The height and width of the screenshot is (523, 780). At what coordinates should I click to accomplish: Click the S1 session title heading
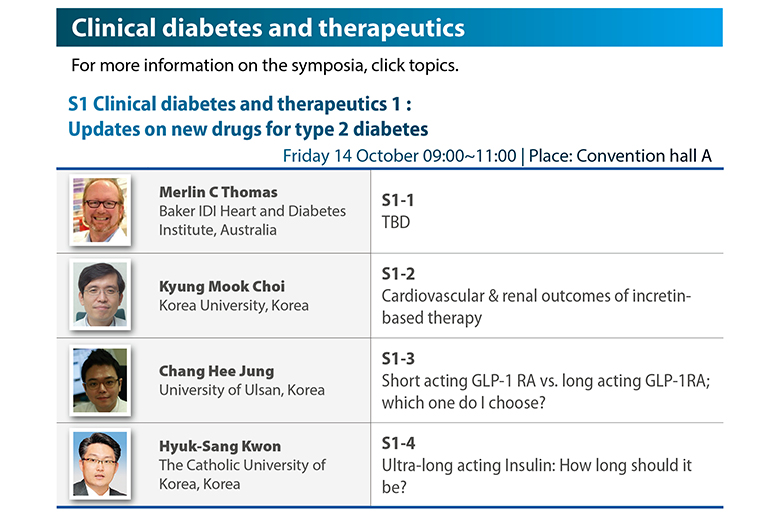(x=248, y=116)
